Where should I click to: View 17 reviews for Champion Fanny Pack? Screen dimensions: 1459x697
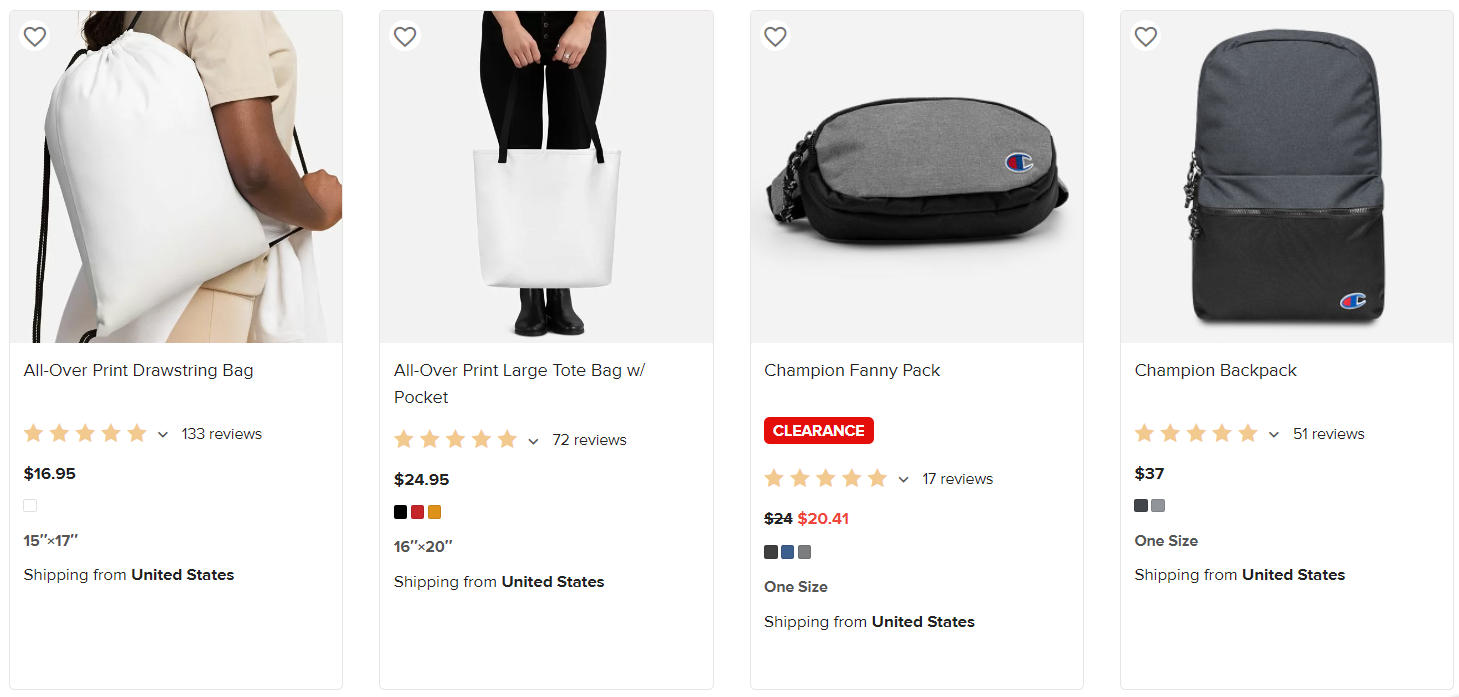(957, 478)
